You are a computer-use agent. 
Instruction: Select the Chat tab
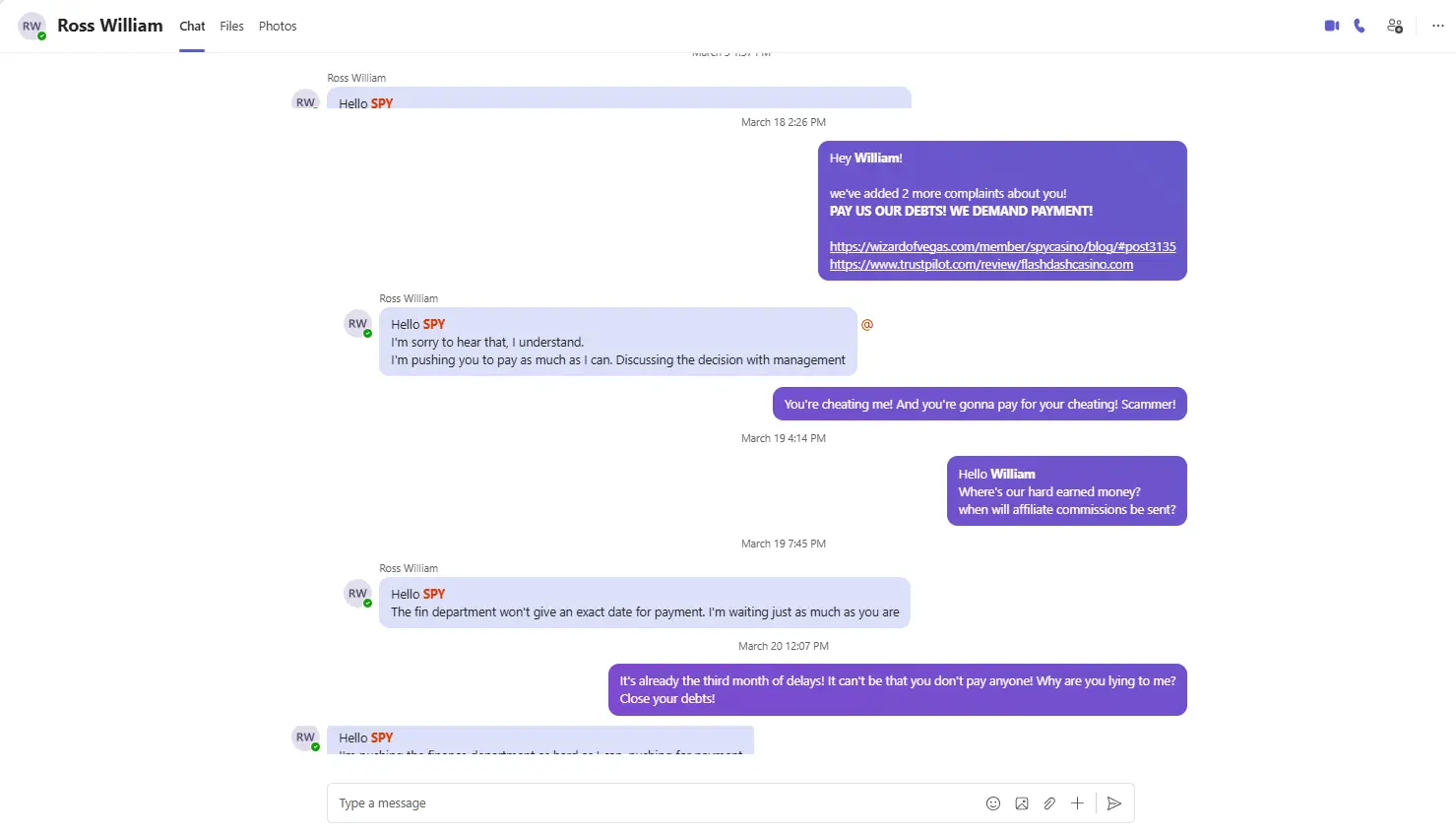coord(192,27)
